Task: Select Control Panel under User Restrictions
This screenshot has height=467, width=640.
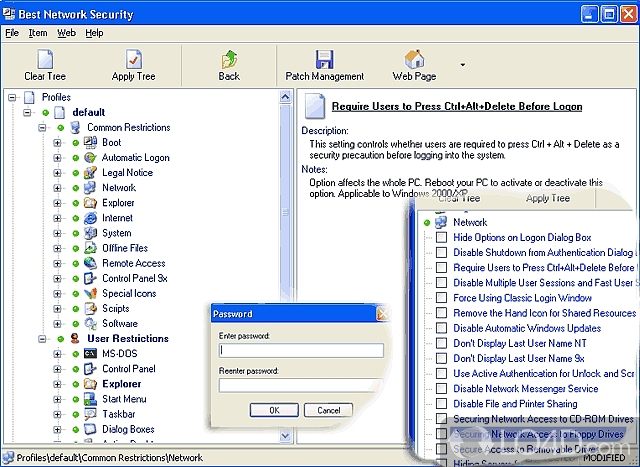Action: [129, 369]
